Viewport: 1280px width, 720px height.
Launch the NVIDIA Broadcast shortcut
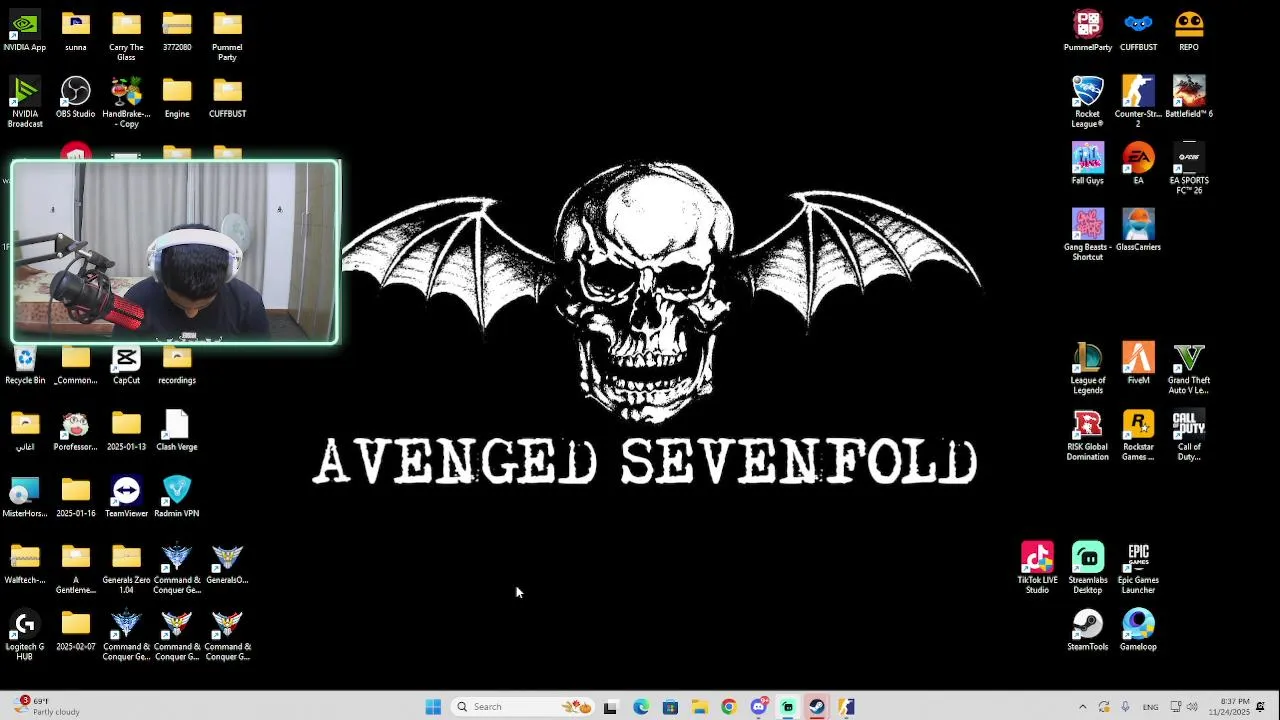coord(25,103)
